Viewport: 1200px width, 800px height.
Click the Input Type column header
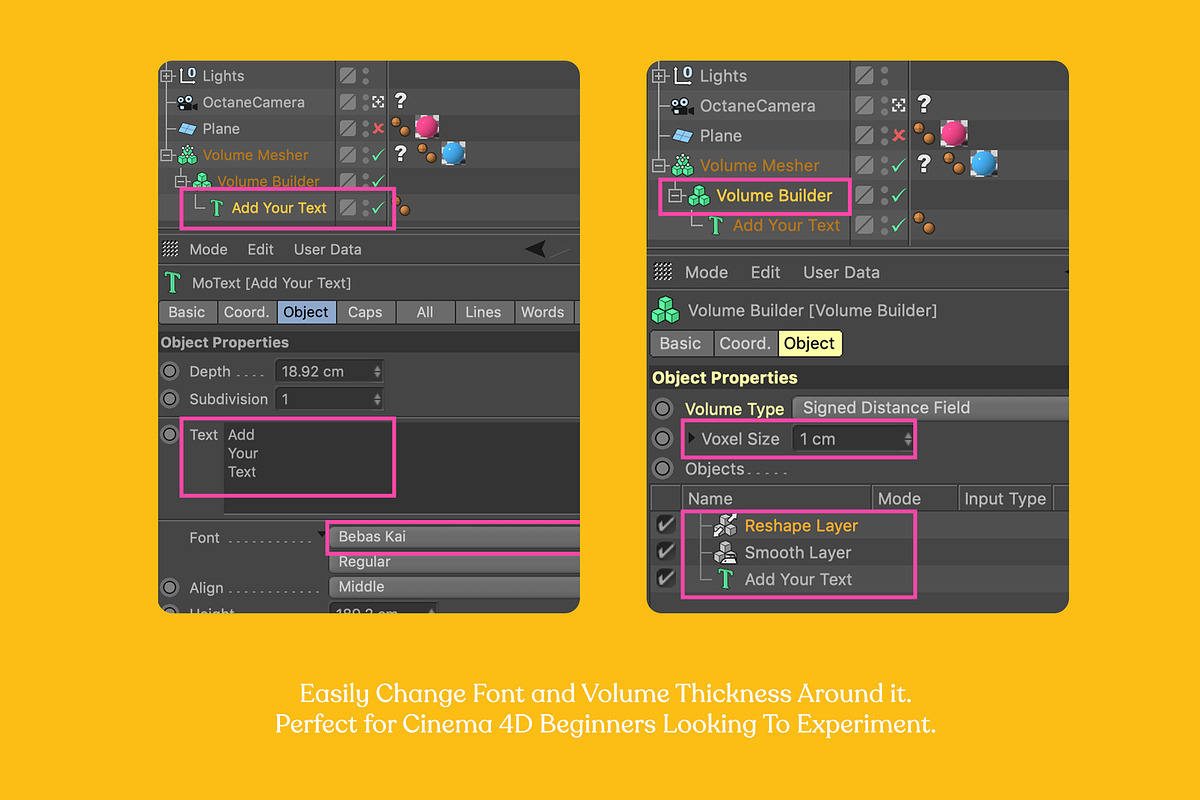pyautogui.click(x=1005, y=498)
